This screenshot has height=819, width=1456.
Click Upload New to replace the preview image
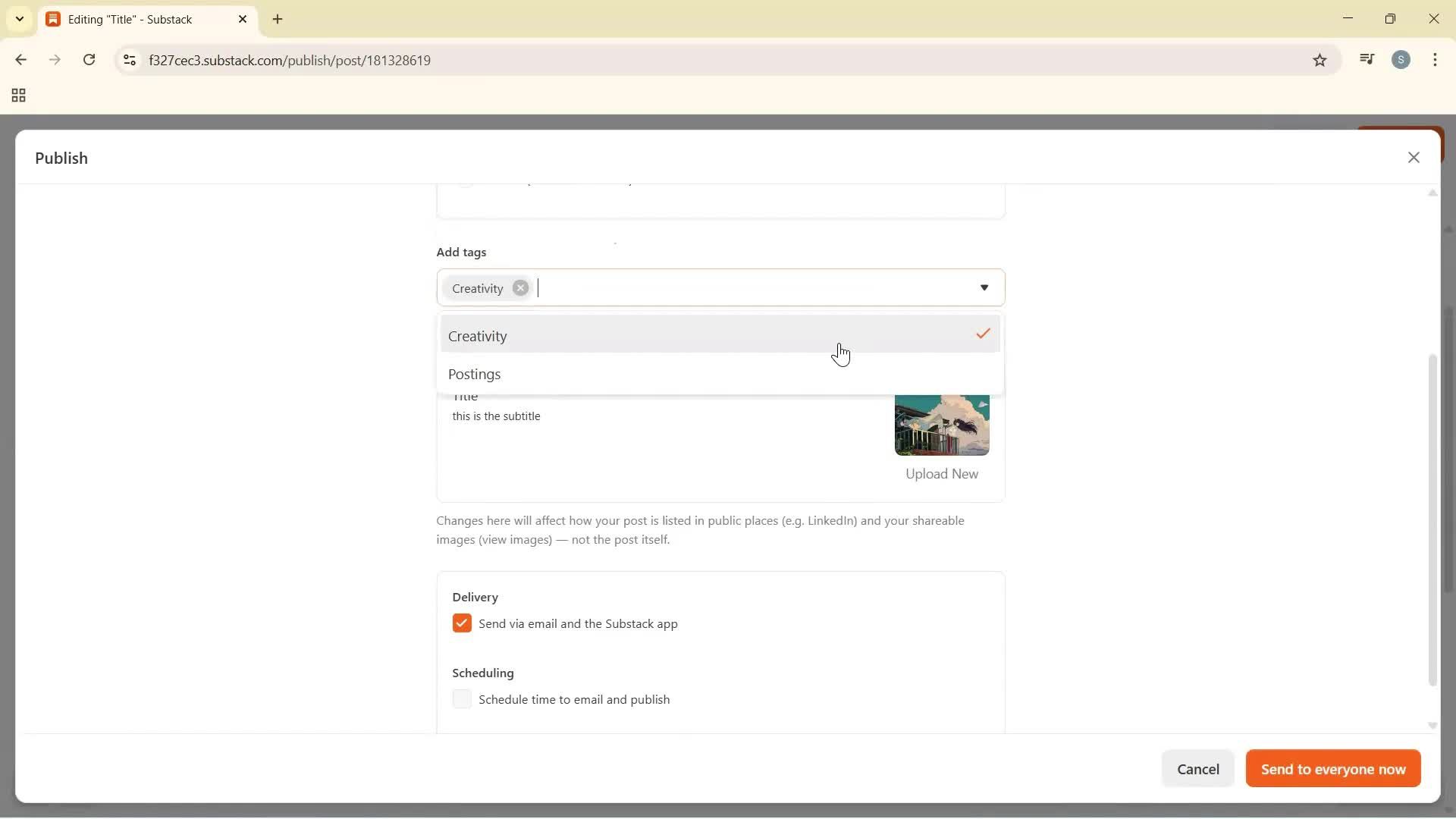[941, 473]
